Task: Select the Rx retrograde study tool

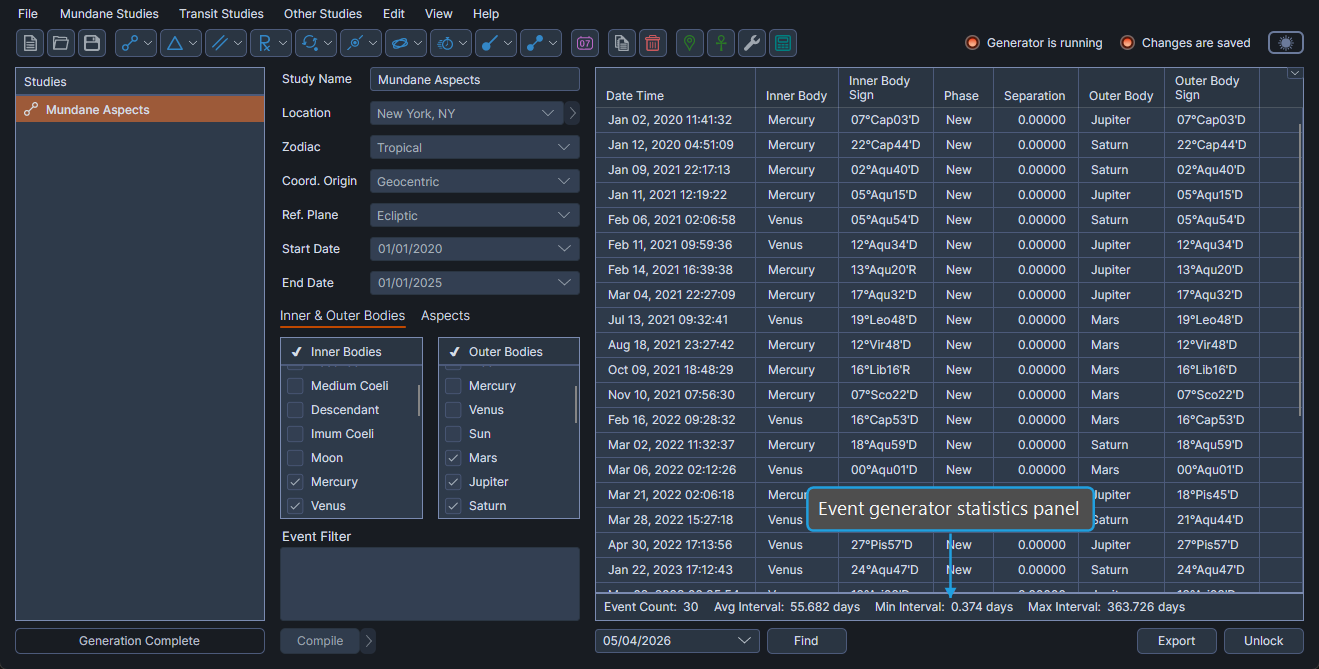Action: coord(271,43)
